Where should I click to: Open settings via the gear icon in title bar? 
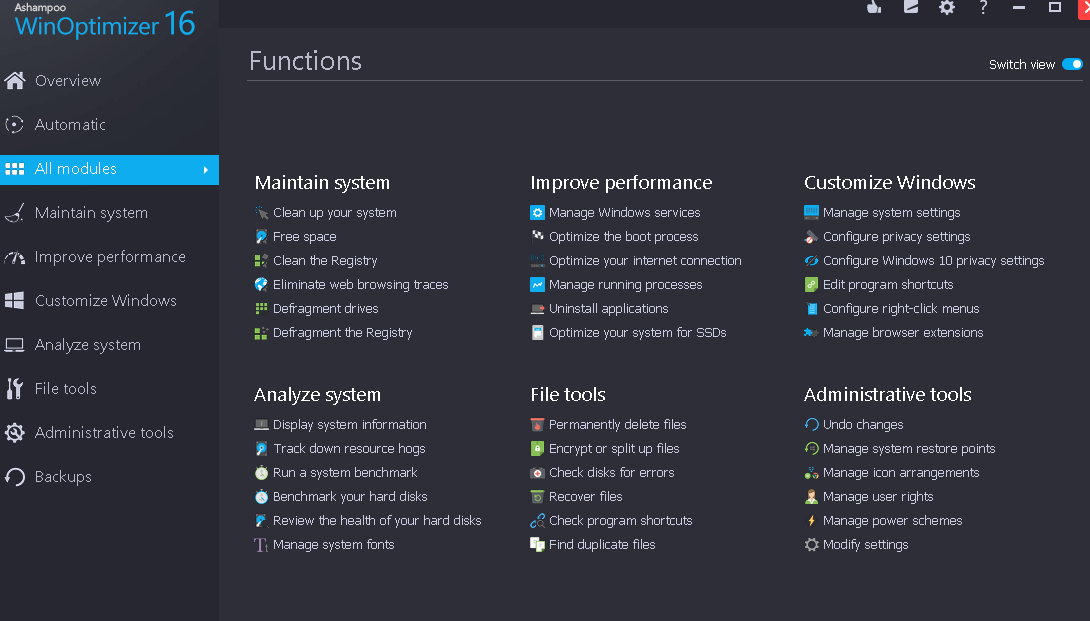coord(947,7)
